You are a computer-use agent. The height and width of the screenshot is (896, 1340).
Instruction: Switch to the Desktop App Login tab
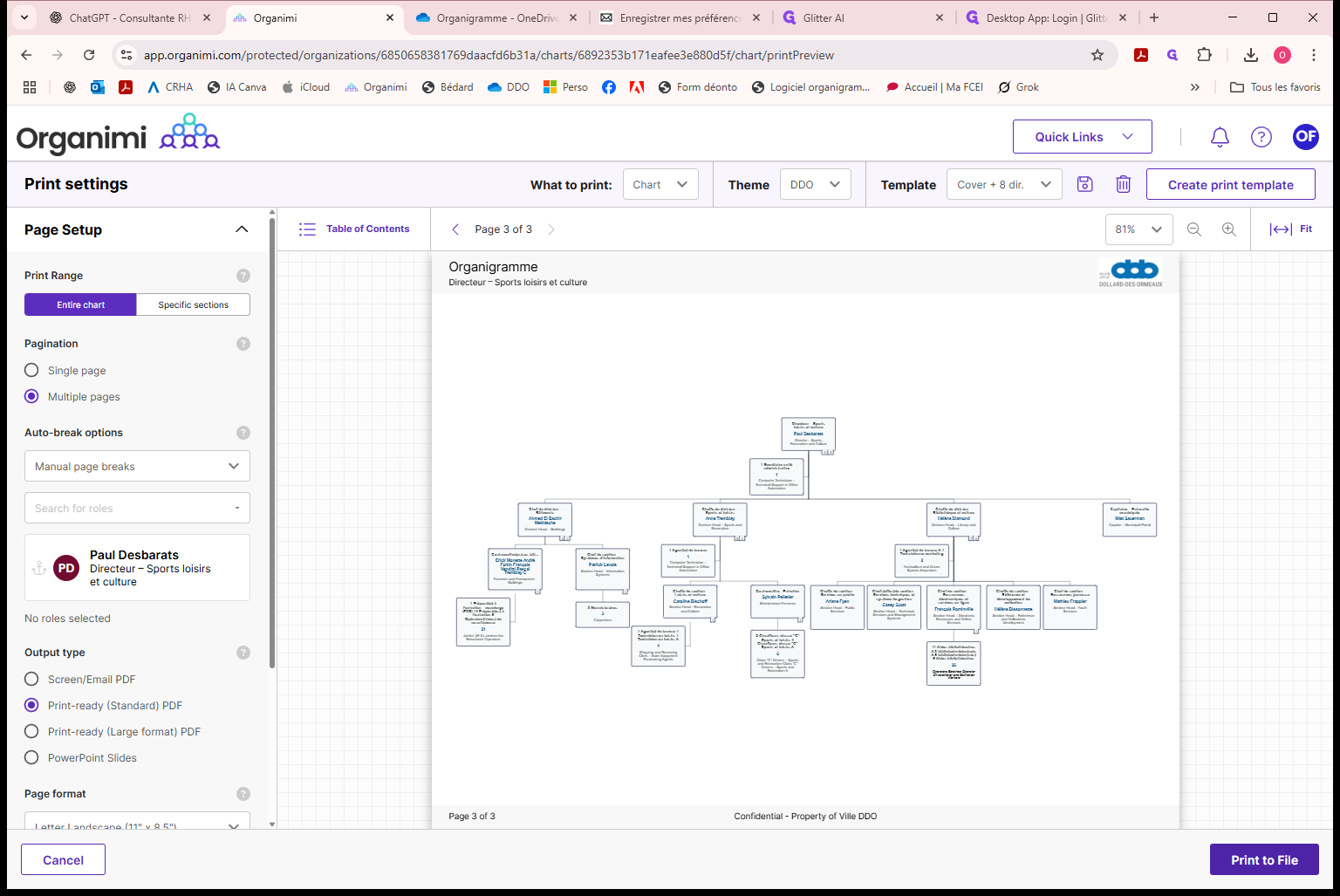pyautogui.click(x=1047, y=17)
